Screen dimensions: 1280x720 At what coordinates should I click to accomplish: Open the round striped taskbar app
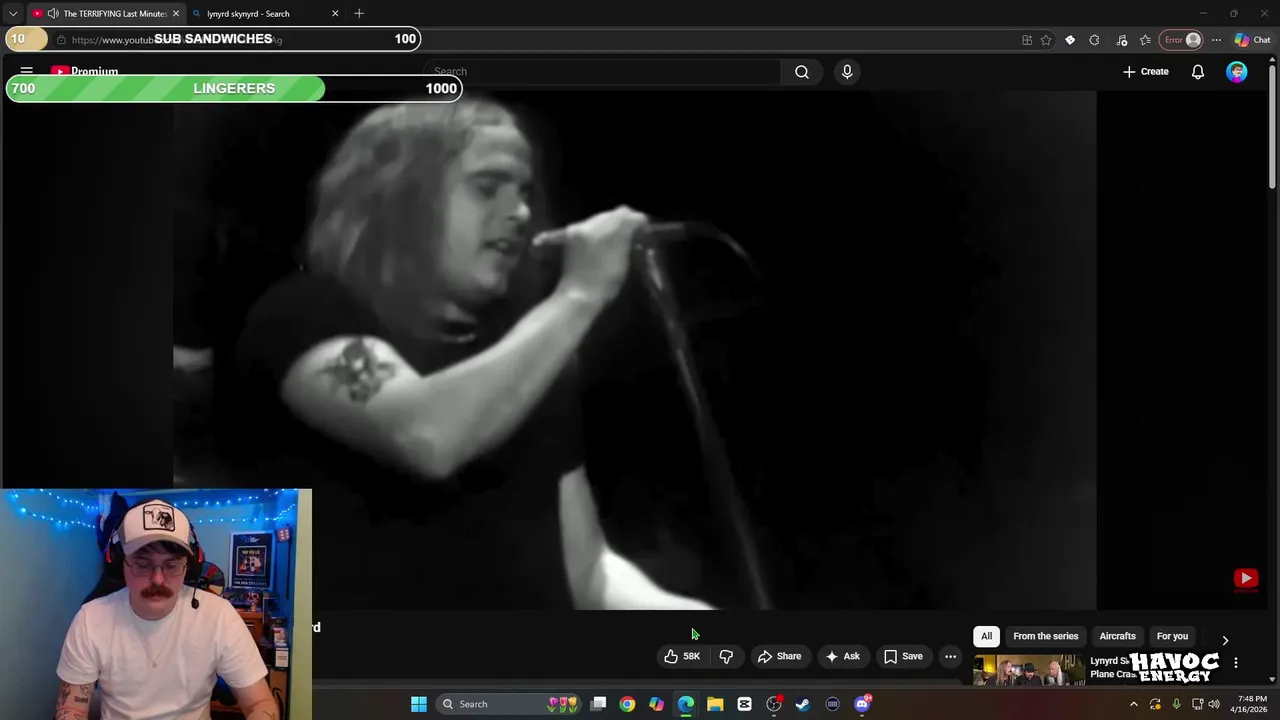pyautogui.click(x=832, y=704)
